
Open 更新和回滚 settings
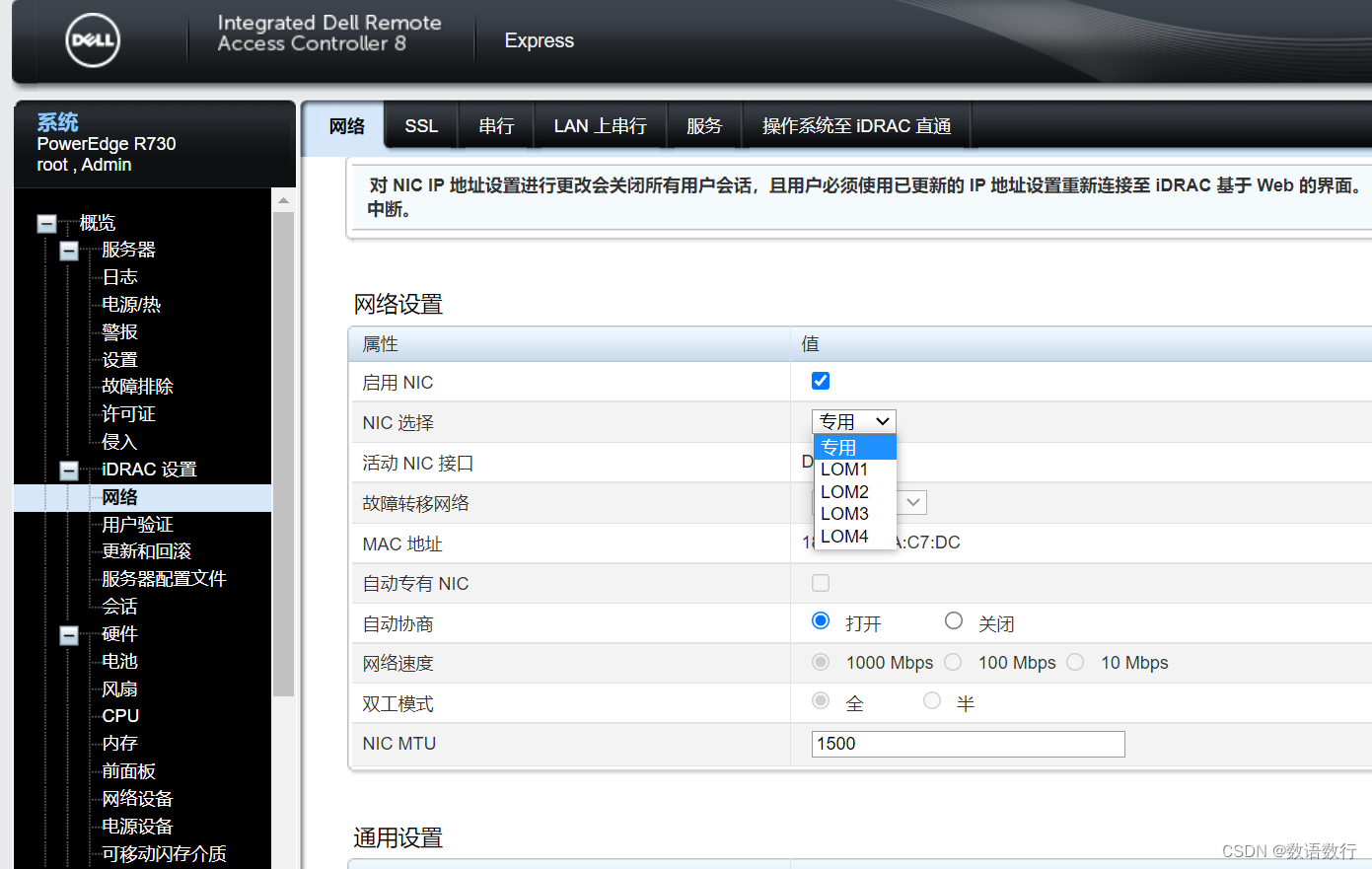pyautogui.click(x=148, y=551)
